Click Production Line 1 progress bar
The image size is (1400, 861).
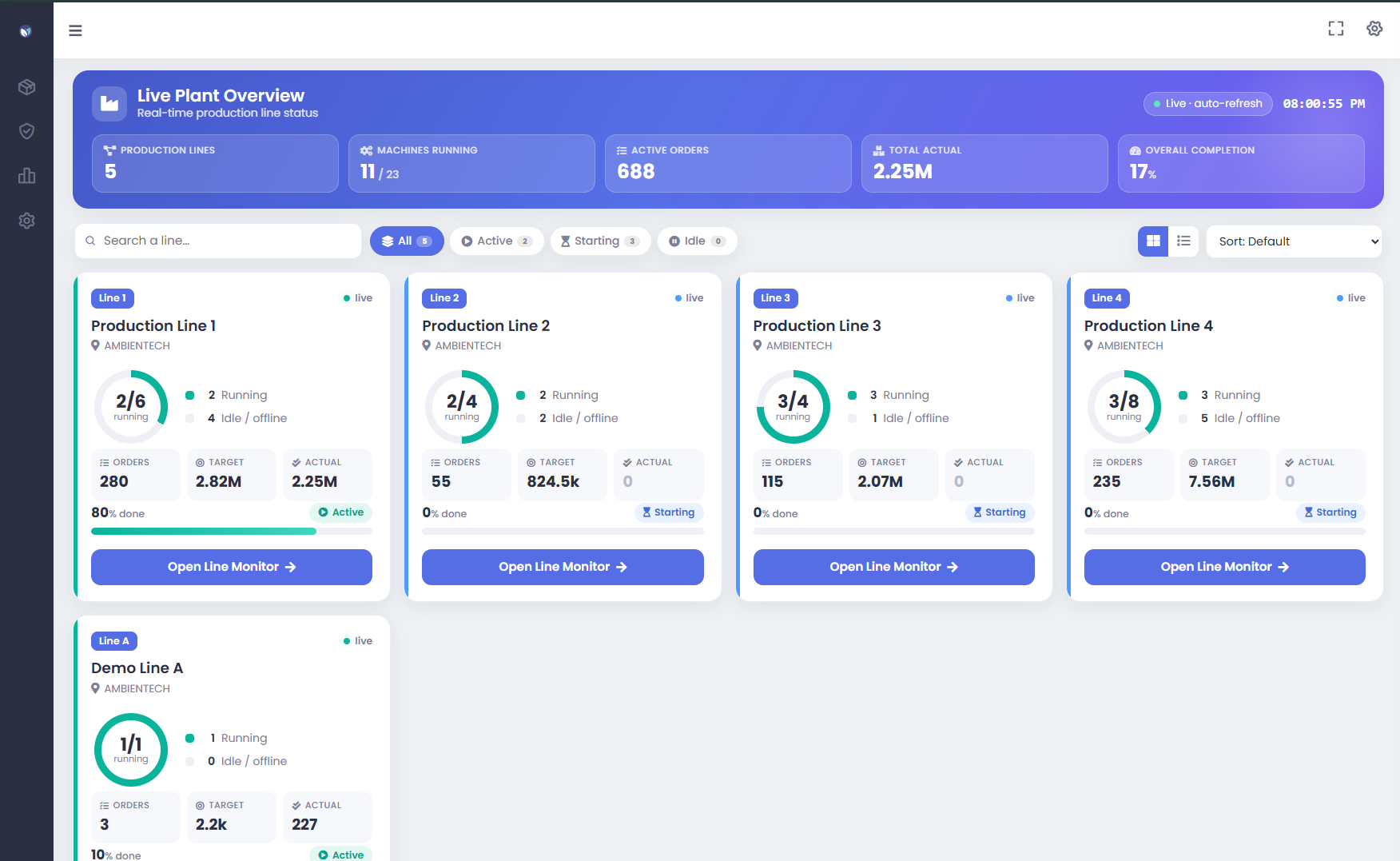pyautogui.click(x=232, y=532)
